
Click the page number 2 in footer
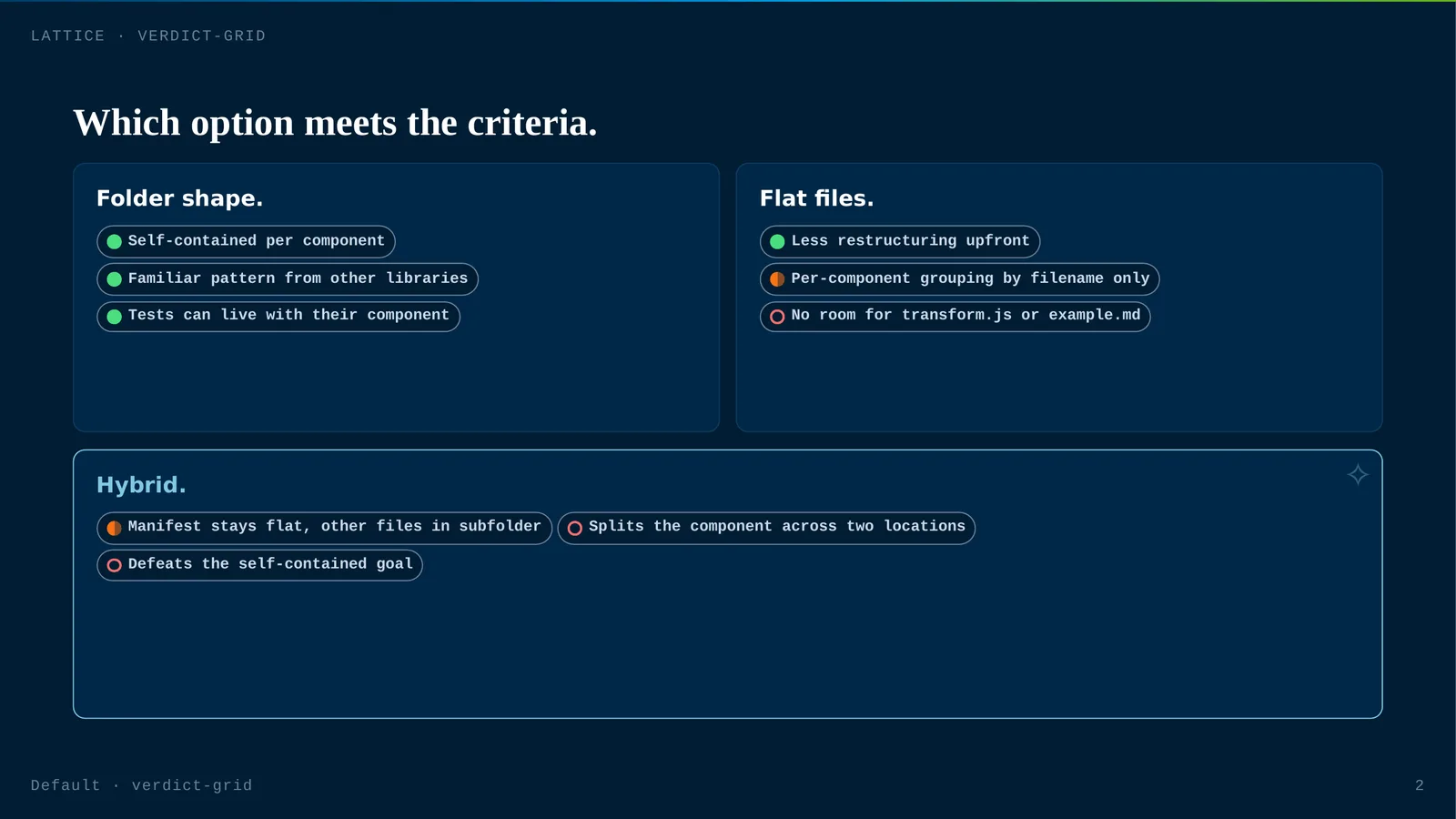coord(1420,785)
